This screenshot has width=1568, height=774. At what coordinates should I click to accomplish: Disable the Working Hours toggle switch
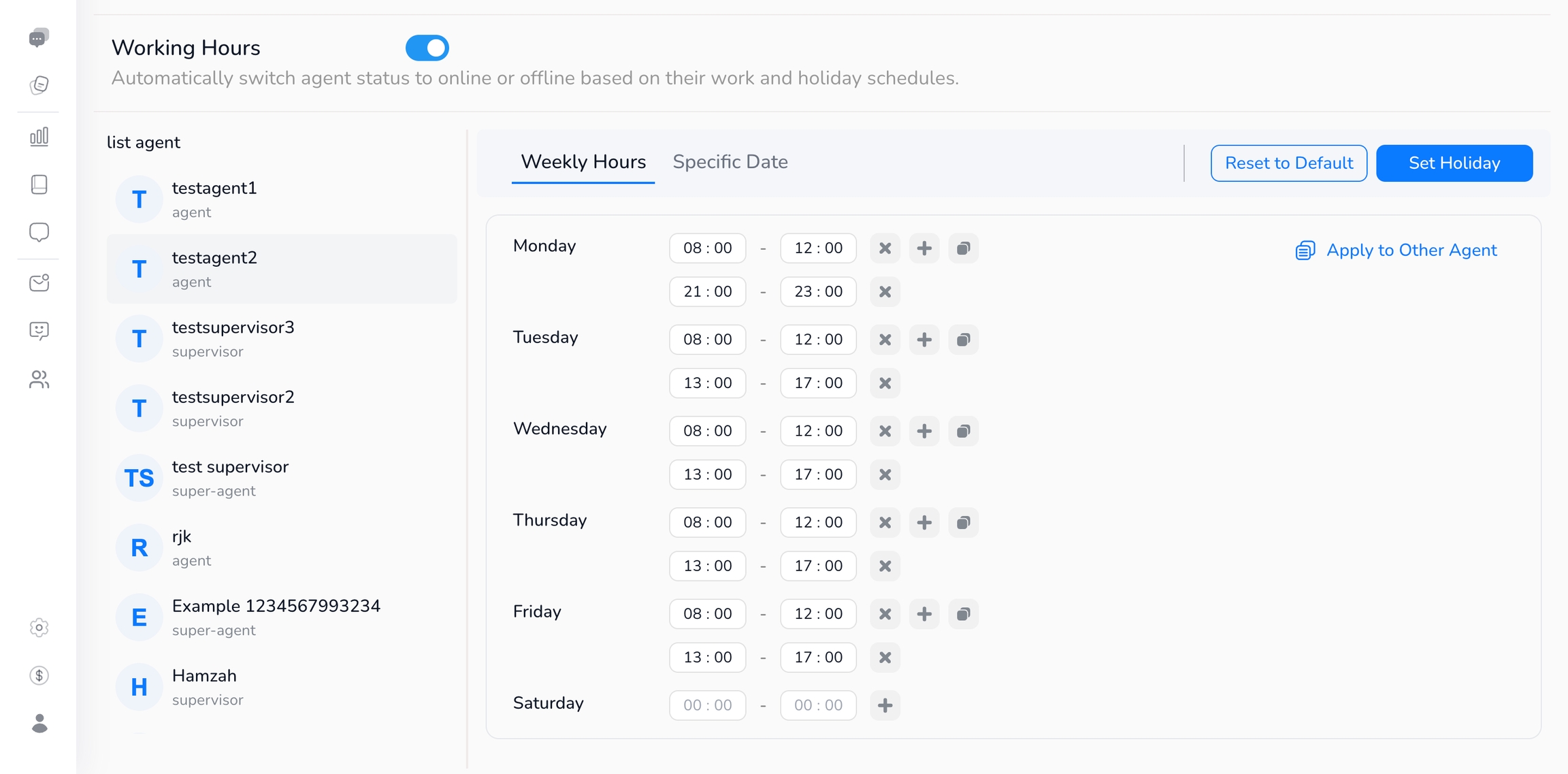click(x=427, y=48)
